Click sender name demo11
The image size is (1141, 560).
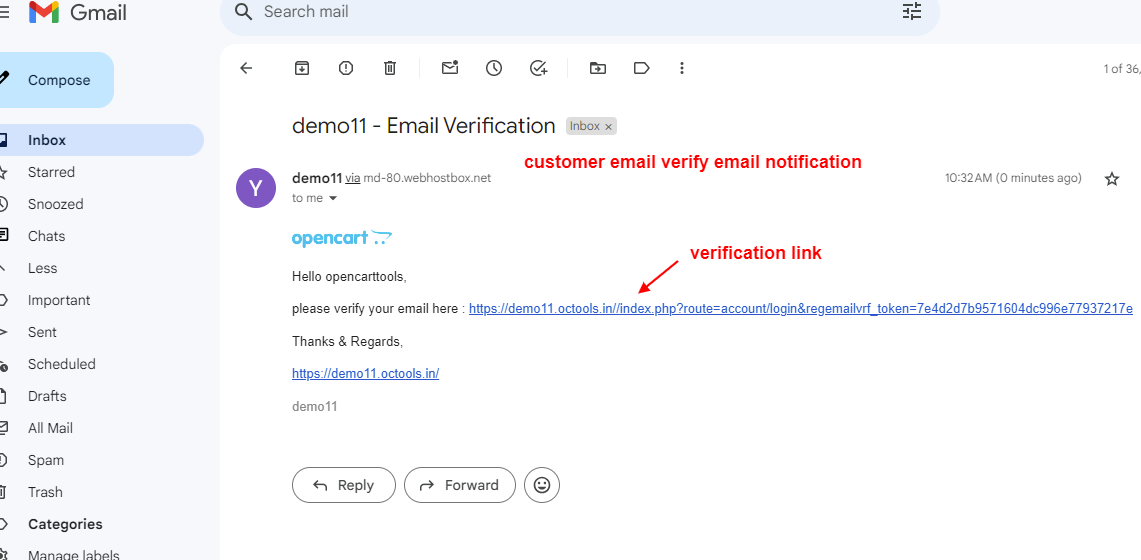pyautogui.click(x=317, y=178)
